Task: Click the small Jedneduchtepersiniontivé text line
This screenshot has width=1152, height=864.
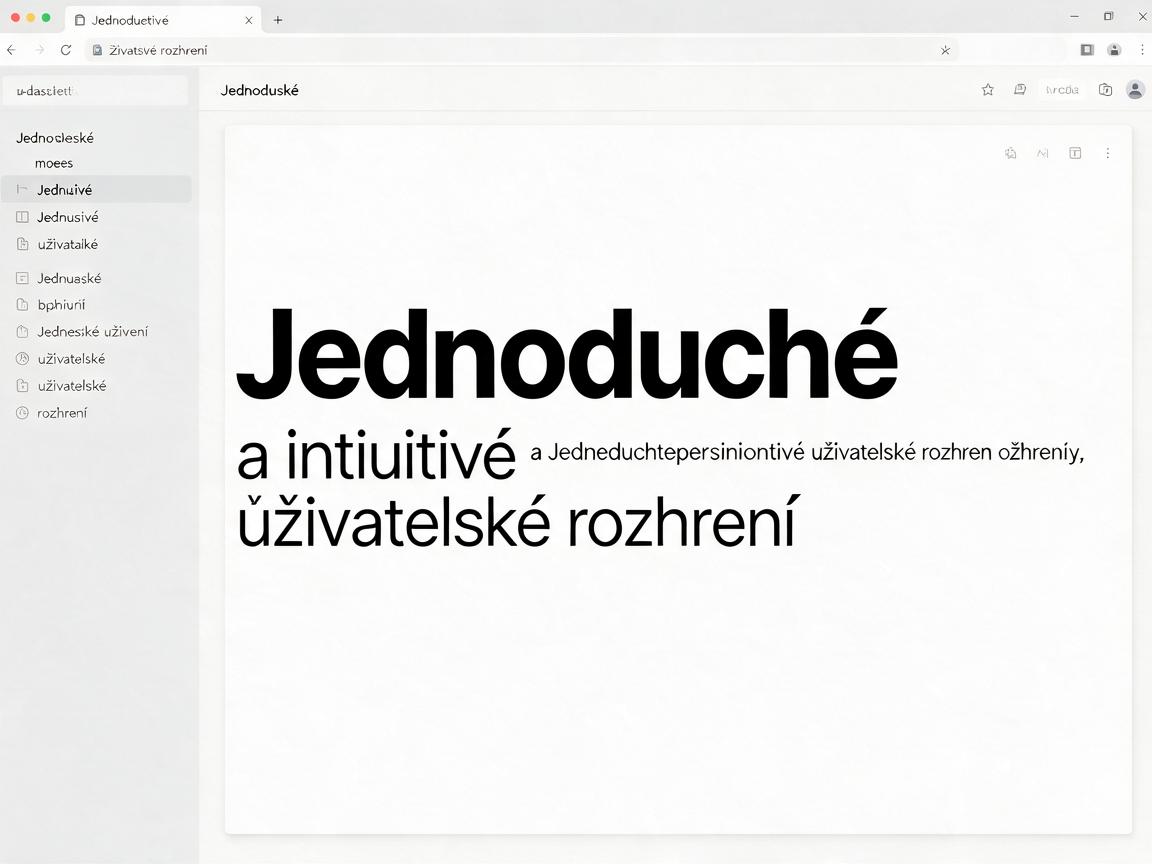Action: [807, 452]
